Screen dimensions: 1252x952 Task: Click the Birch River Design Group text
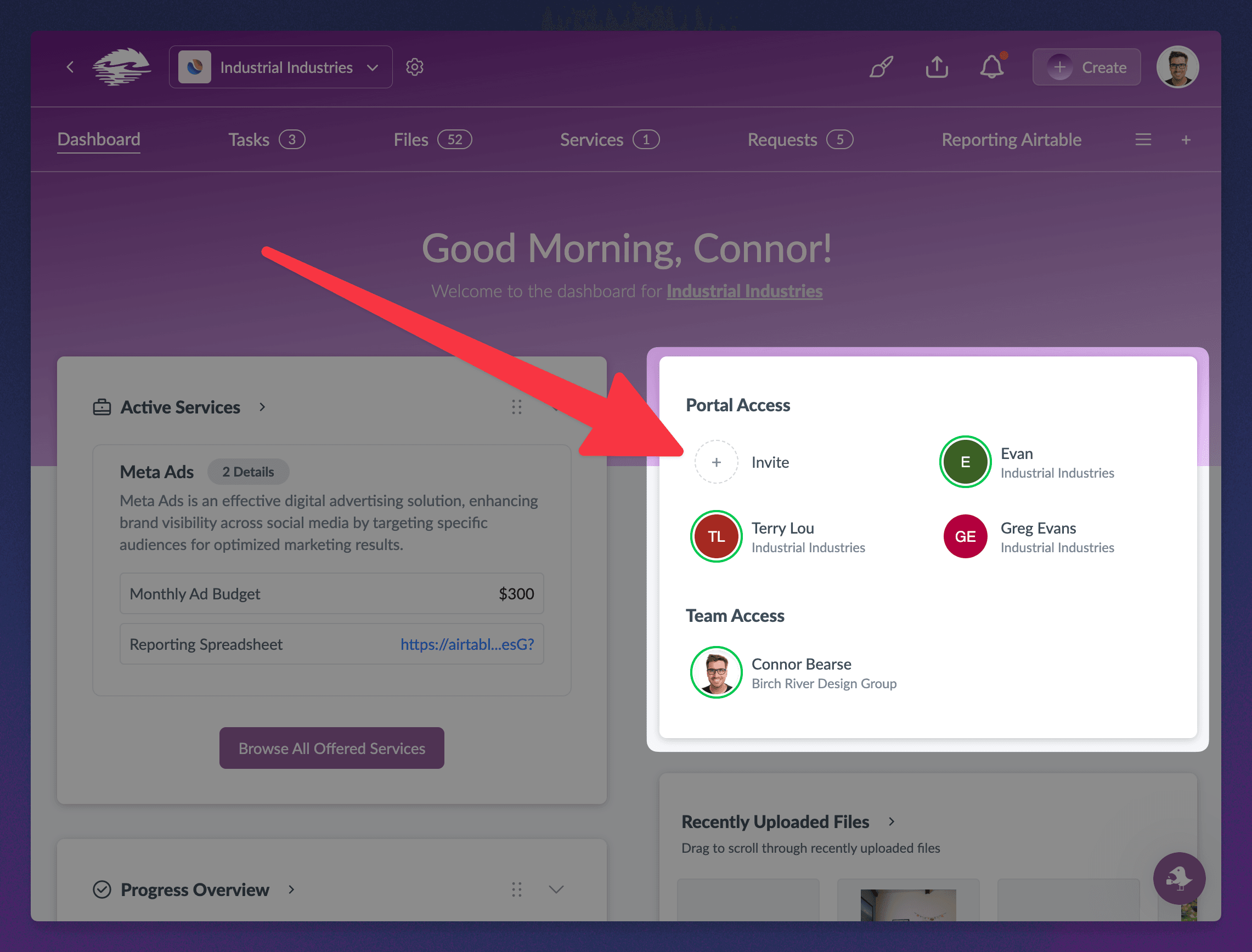pyautogui.click(x=824, y=684)
